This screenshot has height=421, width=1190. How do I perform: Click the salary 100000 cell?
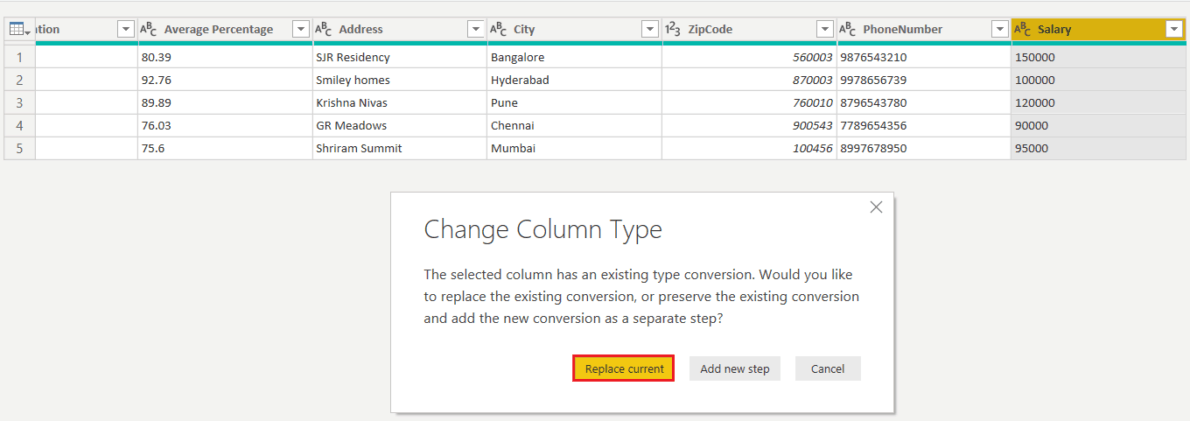click(x=1098, y=80)
